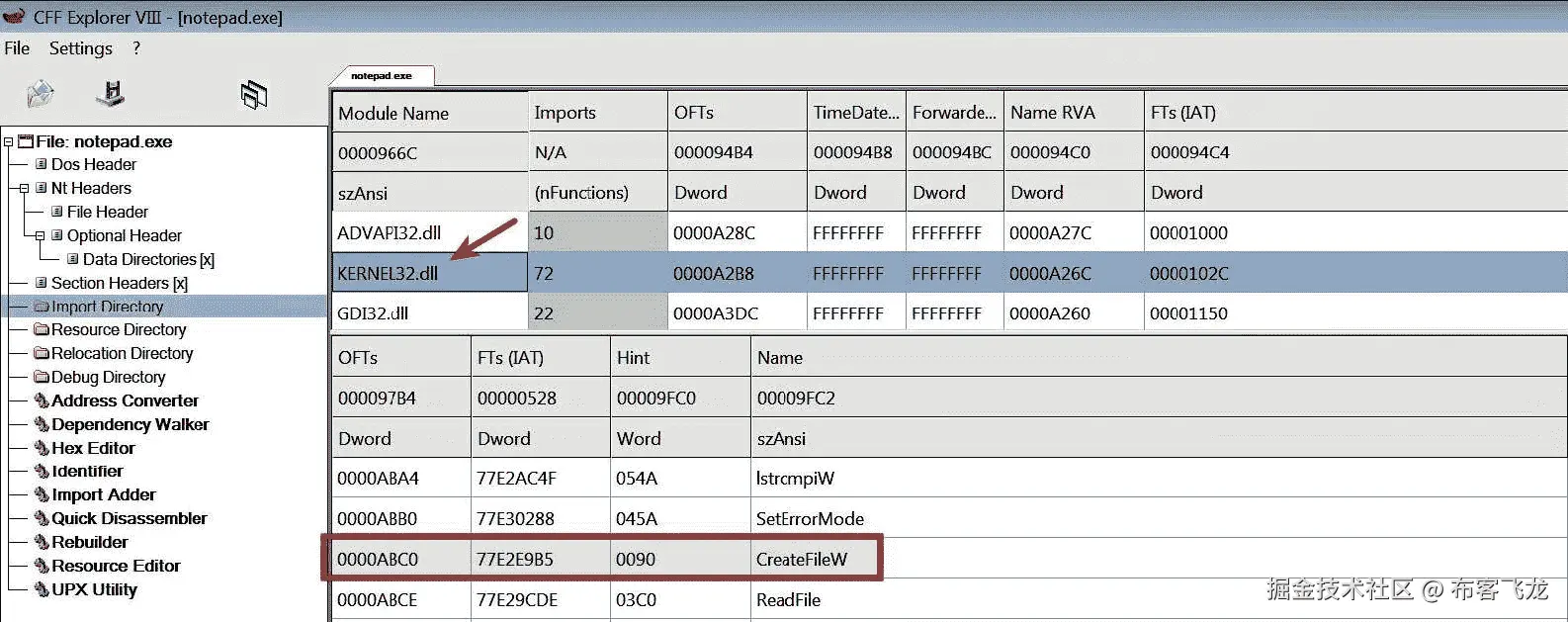Click the Name header in functions table

coord(1159,358)
